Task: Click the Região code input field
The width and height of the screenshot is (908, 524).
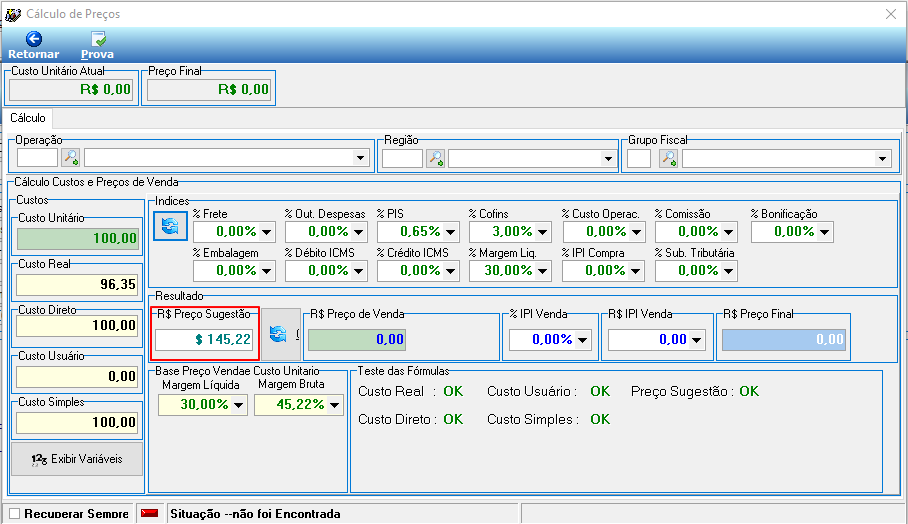Action: (402, 157)
